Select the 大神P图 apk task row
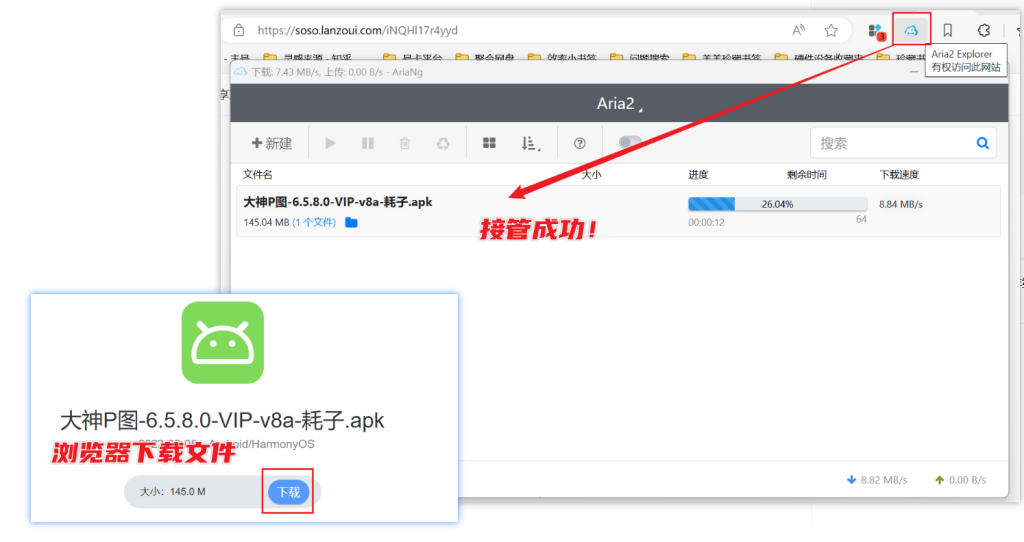Screen dimensions: 1024x542 [618, 211]
